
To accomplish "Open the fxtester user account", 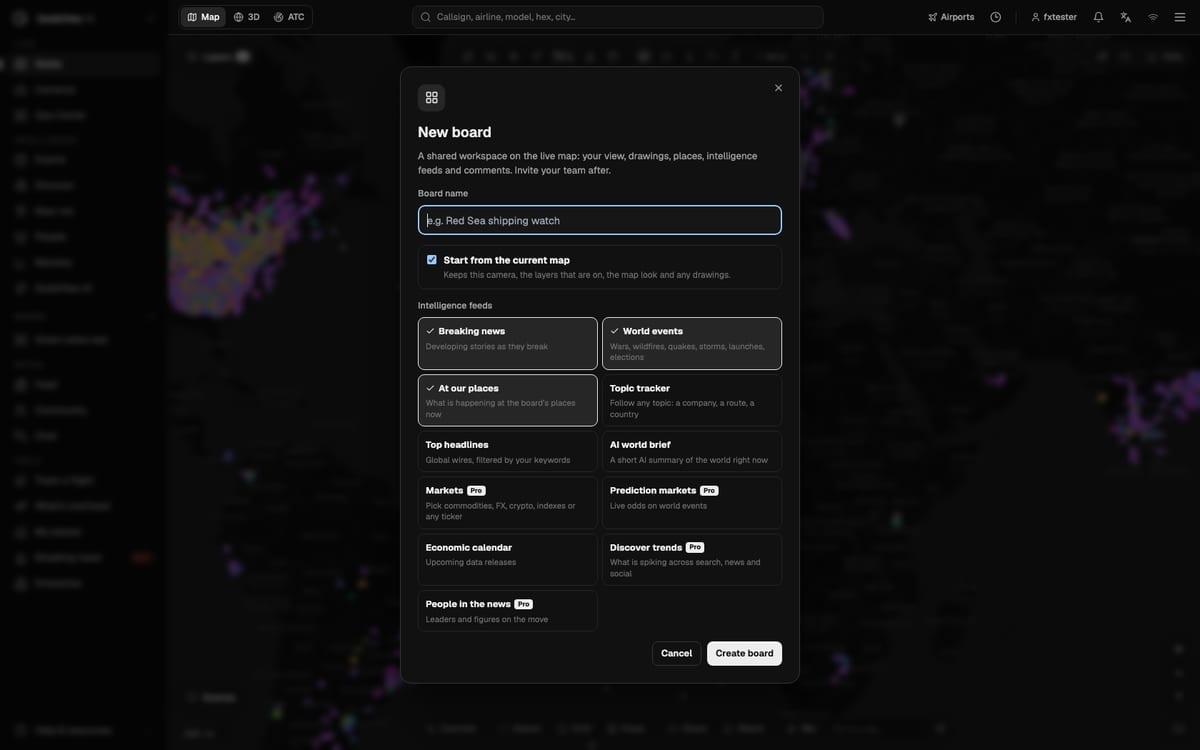I will [x=1054, y=17].
